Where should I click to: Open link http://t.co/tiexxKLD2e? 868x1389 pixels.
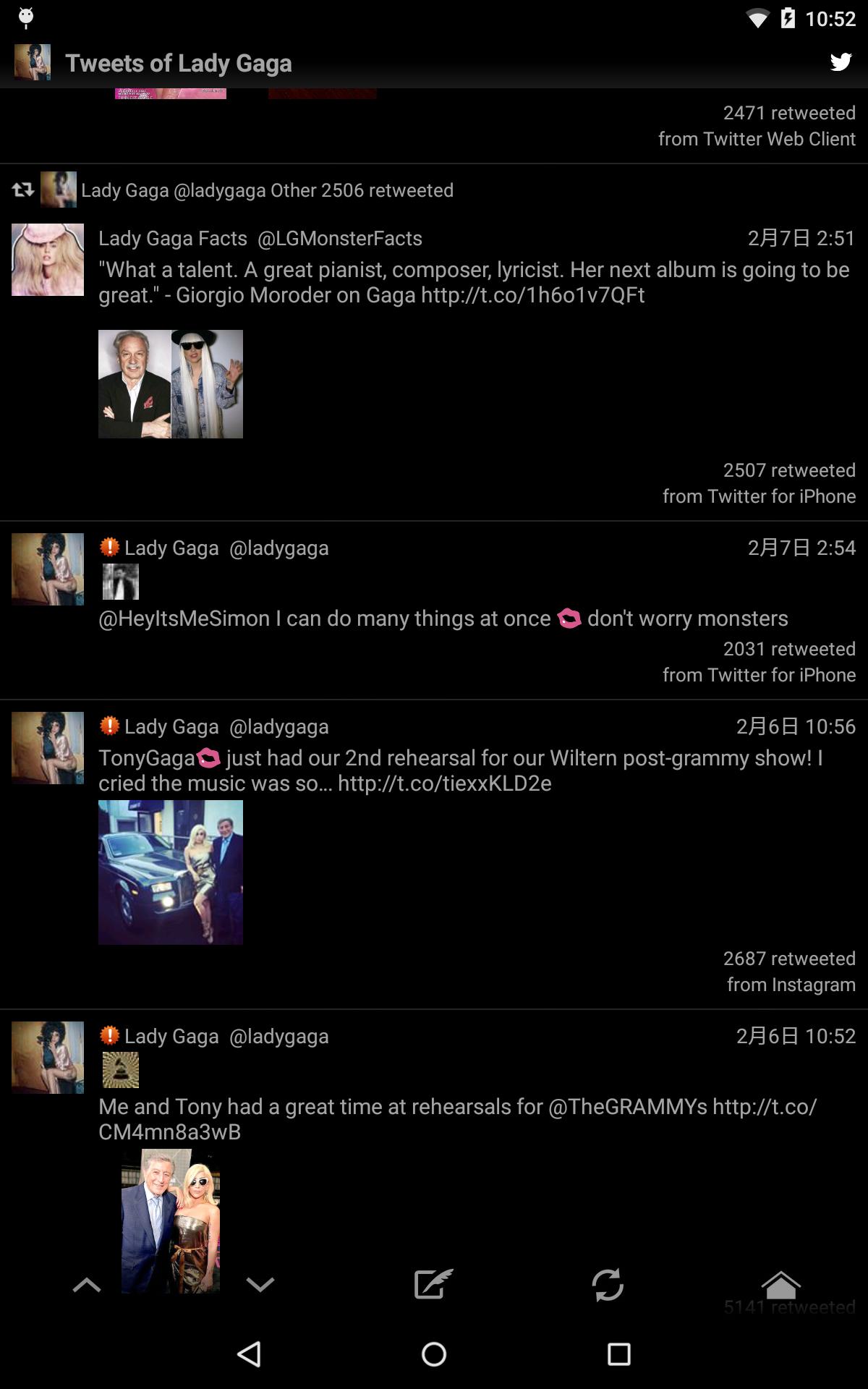tap(445, 783)
